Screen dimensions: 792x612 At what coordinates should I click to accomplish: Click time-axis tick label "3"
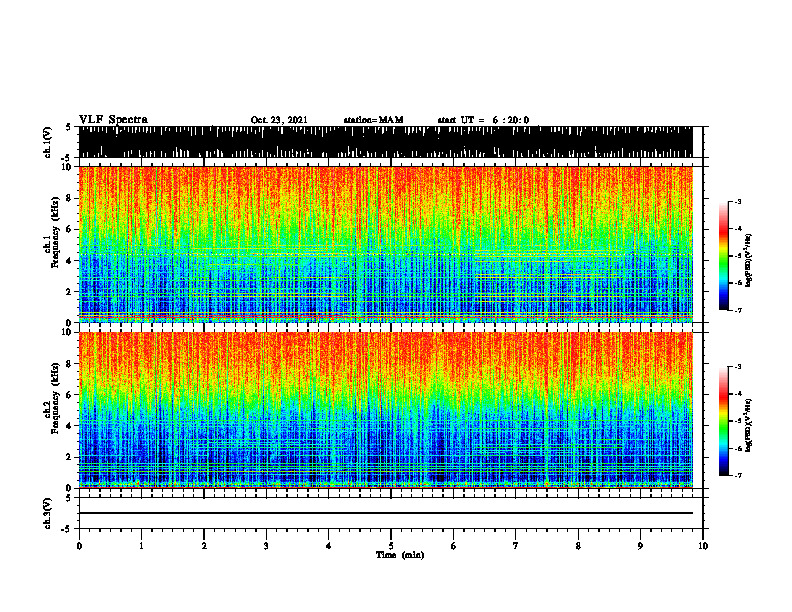266,546
